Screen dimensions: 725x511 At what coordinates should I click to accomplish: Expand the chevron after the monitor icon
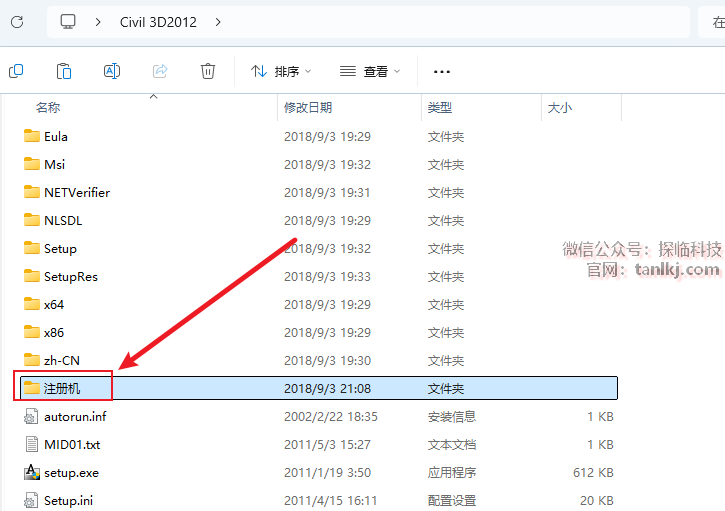(98, 22)
